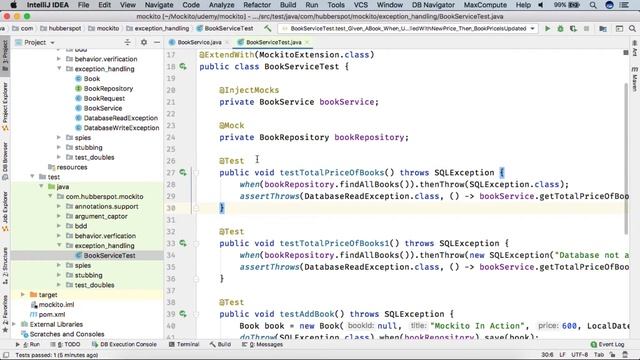Open the VCS menu
The width and height of the screenshot is (640, 360).
[360, 5]
